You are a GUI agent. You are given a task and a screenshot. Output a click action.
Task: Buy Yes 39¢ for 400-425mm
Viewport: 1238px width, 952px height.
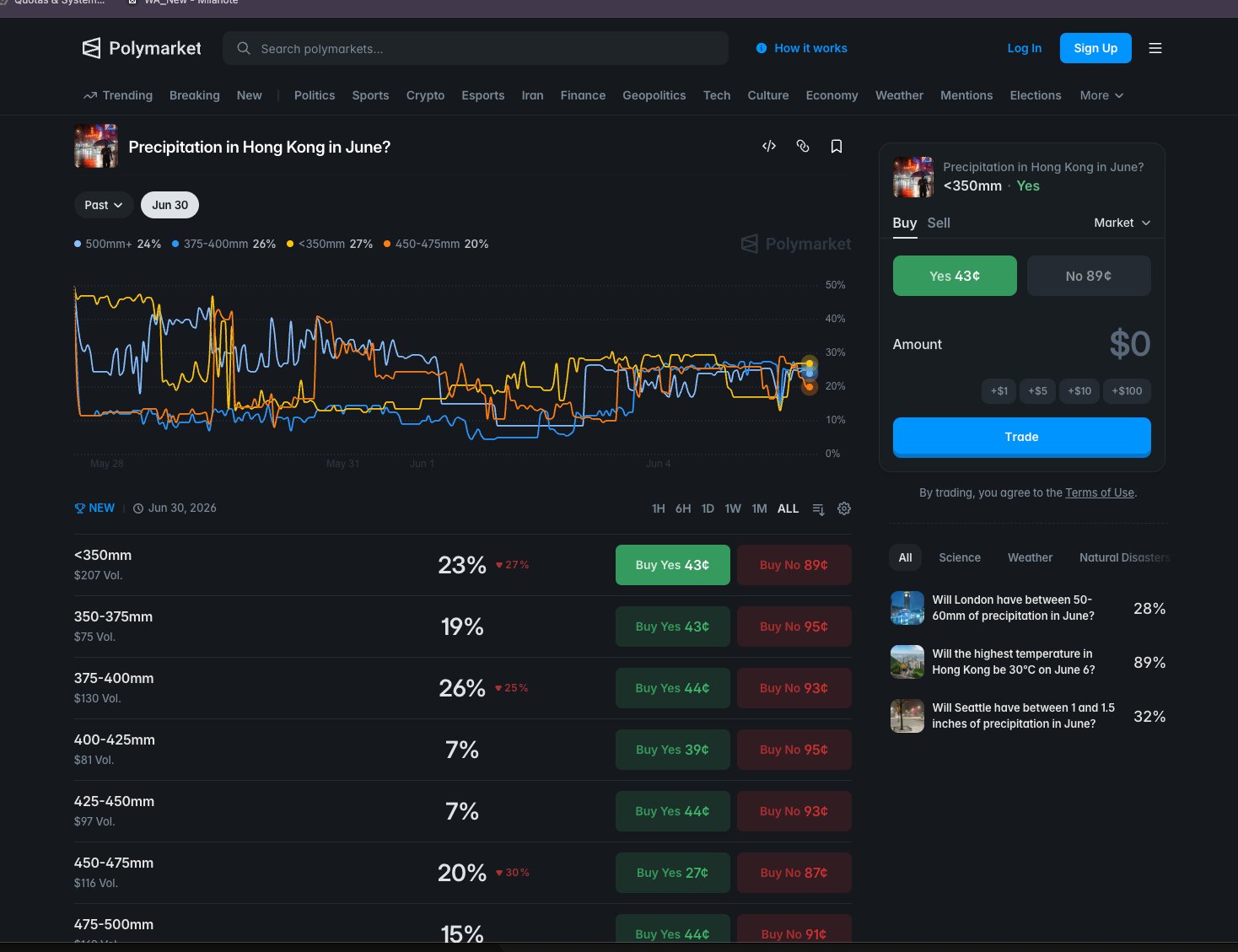pos(672,750)
